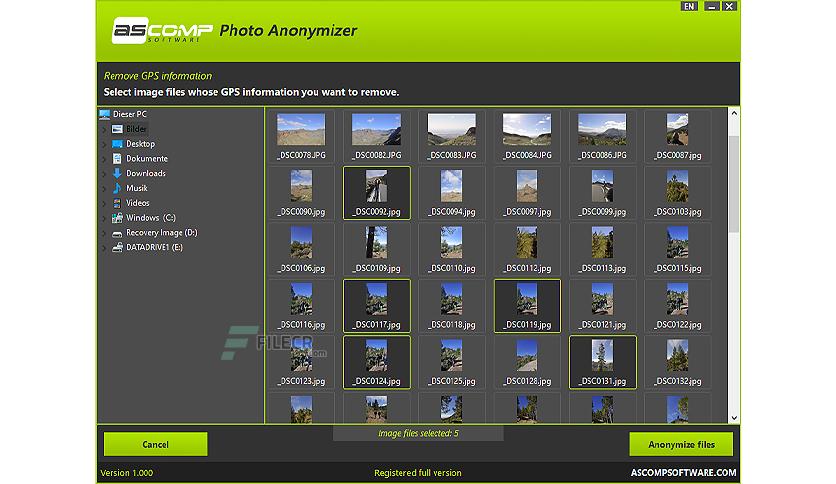Select thumbnail _DSC0086.JPG

[x=602, y=136]
